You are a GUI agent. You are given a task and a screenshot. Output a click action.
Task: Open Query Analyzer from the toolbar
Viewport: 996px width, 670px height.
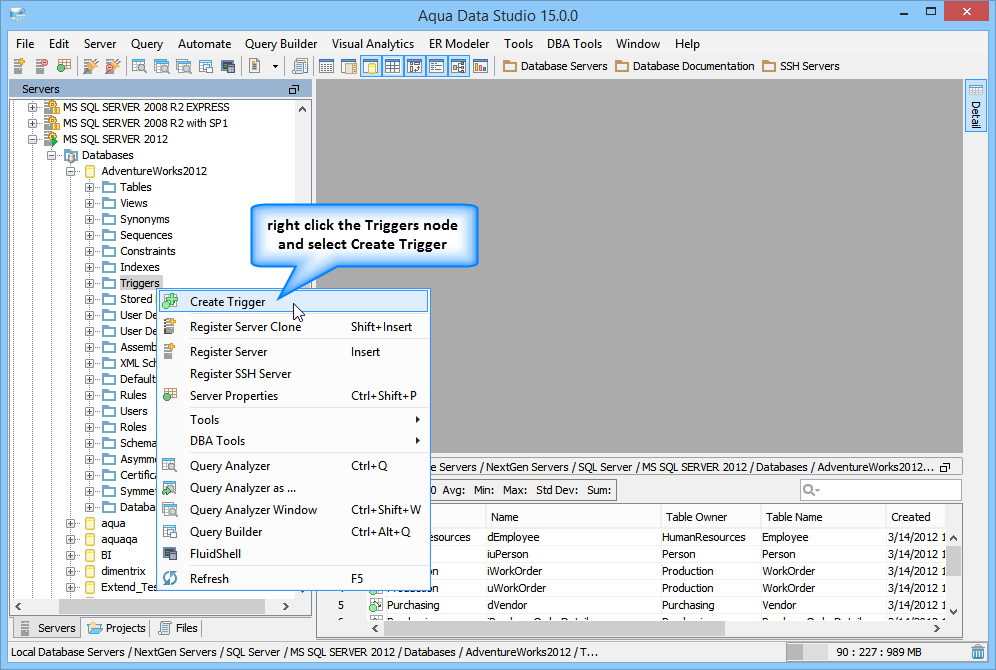click(139, 66)
